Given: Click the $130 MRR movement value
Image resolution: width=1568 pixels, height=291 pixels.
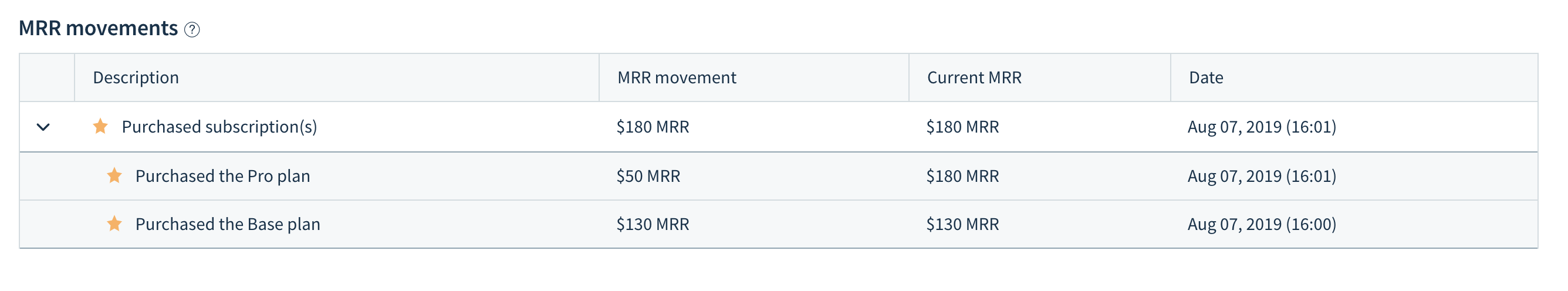Looking at the screenshot, I should [653, 224].
